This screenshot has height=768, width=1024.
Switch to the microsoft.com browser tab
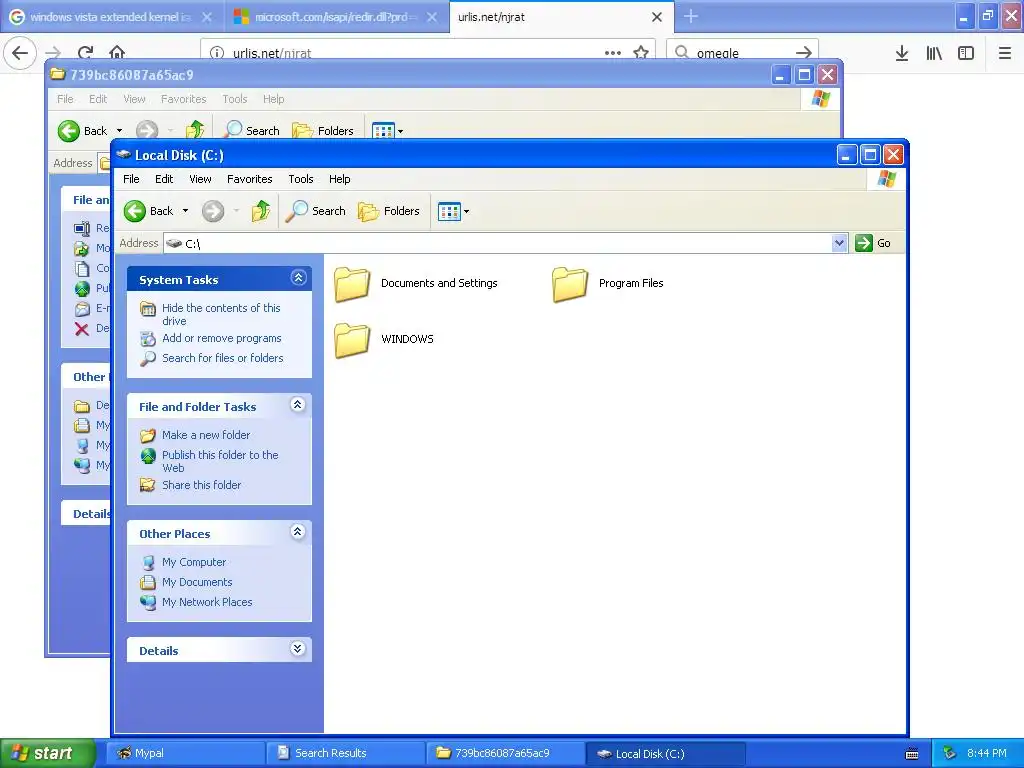(x=336, y=17)
